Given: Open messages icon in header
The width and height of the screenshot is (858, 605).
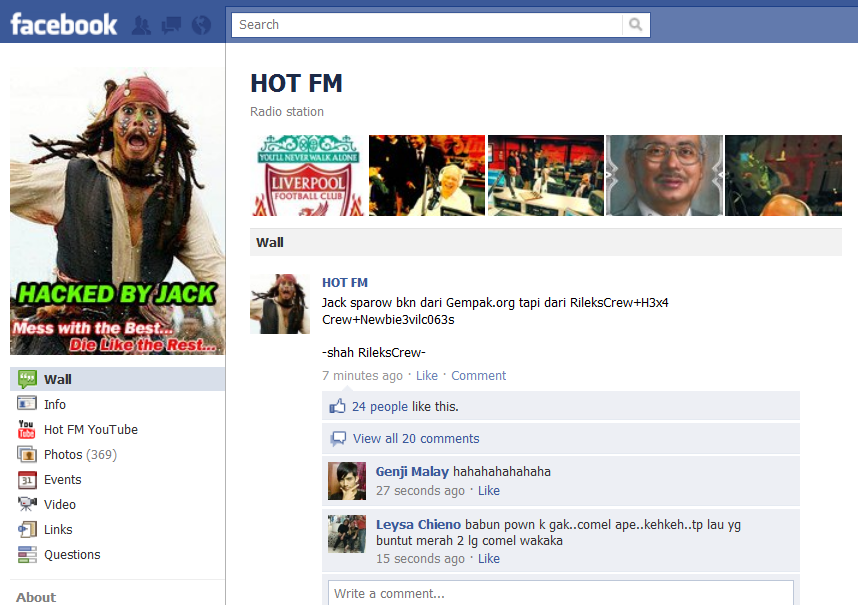Looking at the screenshot, I should 171,25.
